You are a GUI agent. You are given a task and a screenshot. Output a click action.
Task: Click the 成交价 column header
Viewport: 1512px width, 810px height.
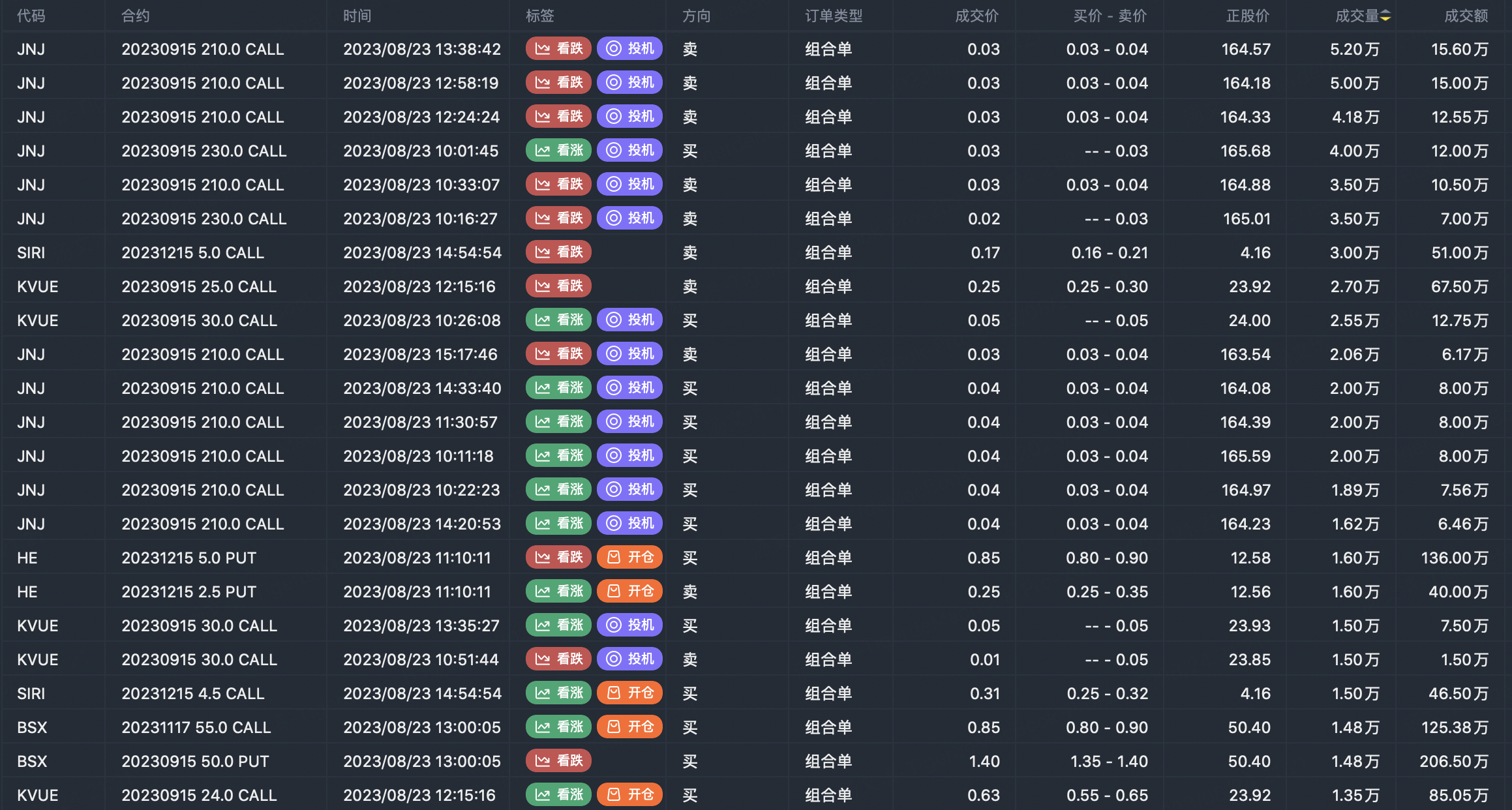[x=976, y=16]
